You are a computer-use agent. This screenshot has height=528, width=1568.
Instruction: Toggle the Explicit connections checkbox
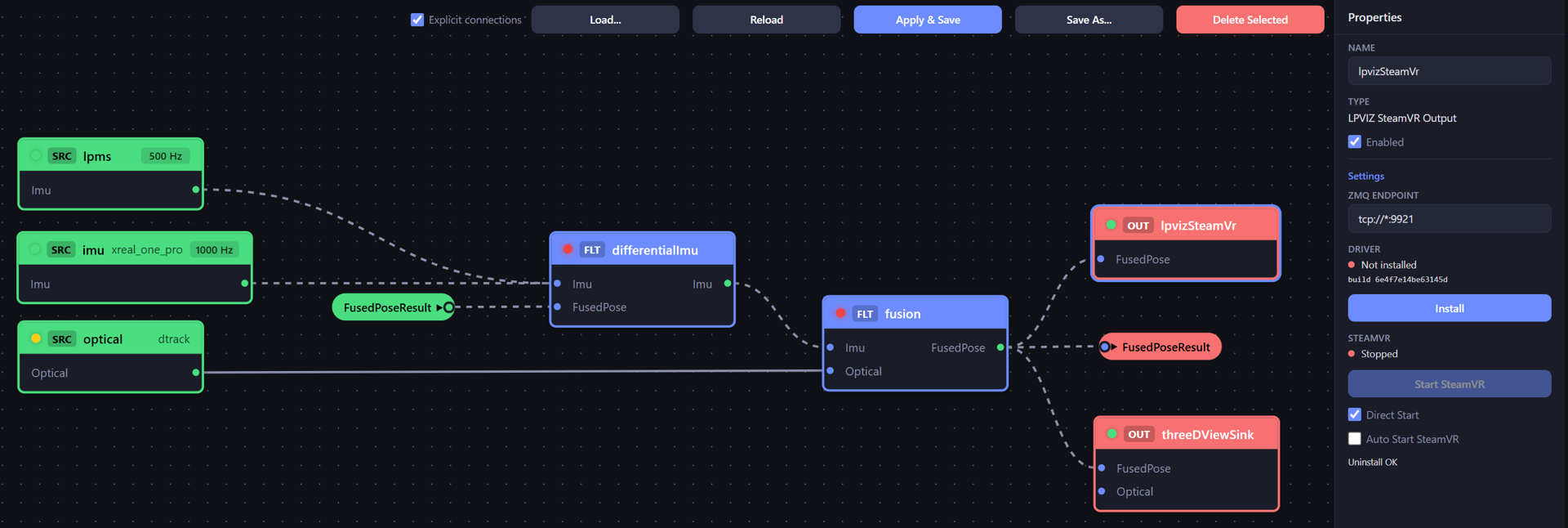click(x=417, y=20)
